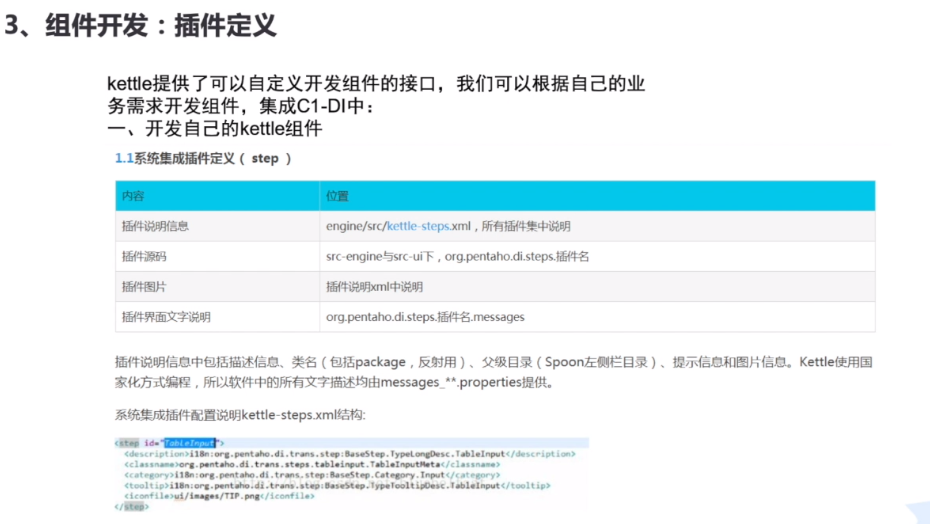The height and width of the screenshot is (524, 930).
Task: Click the tooltip line in the XML code
Action: [337, 485]
